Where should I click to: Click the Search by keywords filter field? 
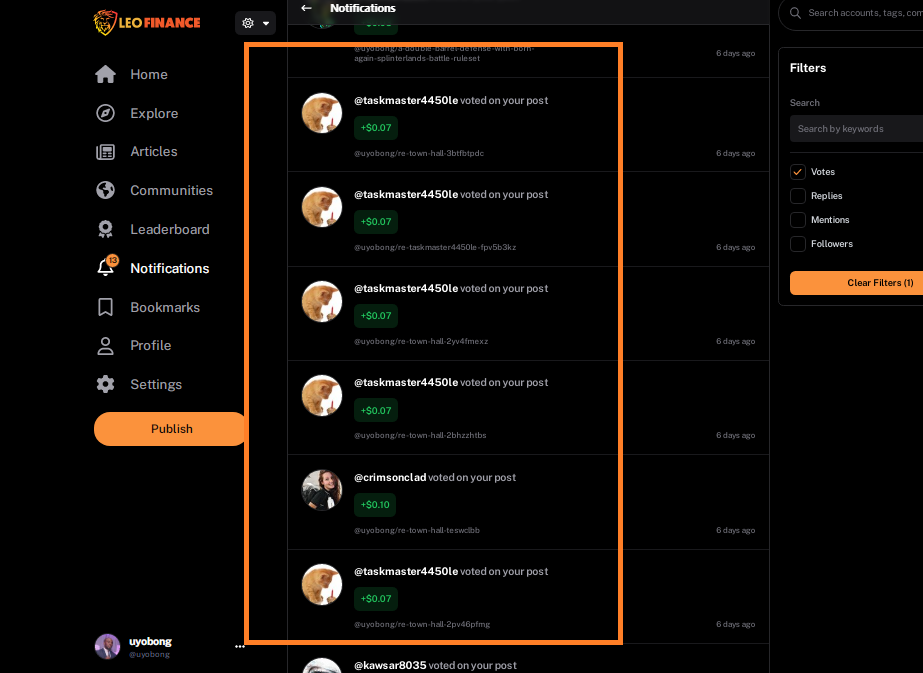[x=856, y=129]
